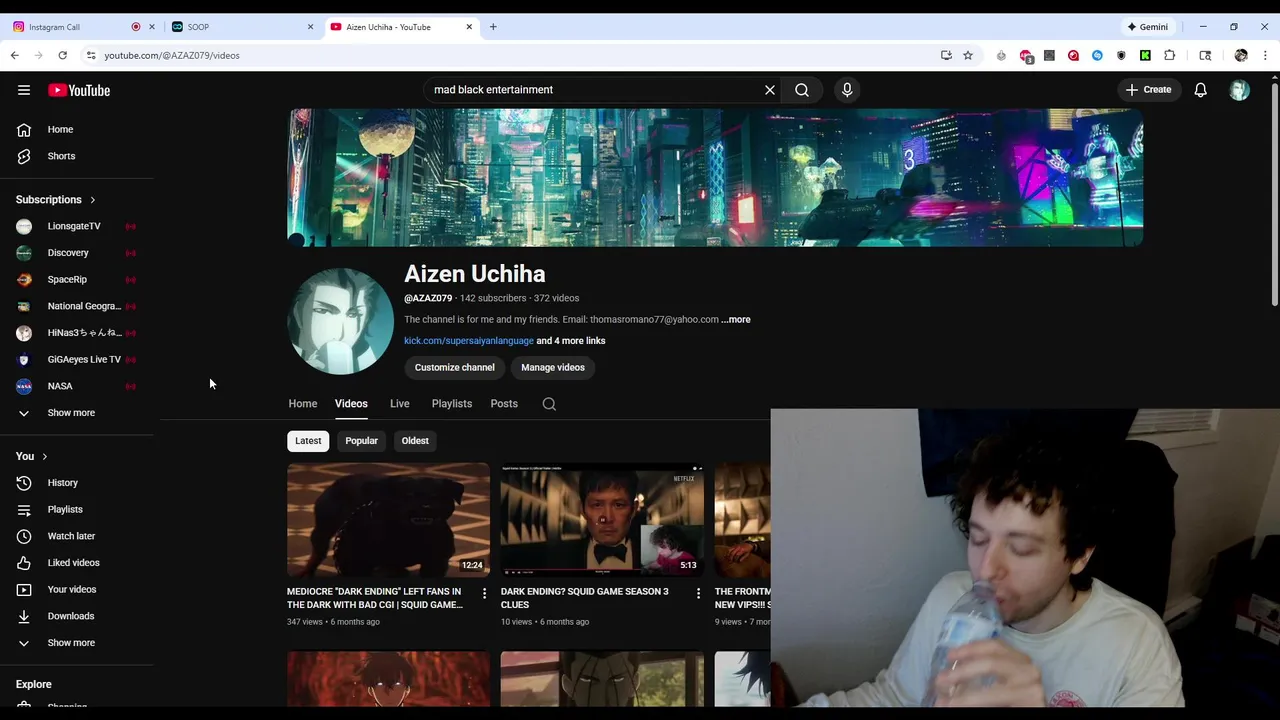The image size is (1280, 720).
Task: Search within the channel magnifier icon
Action: 549,404
